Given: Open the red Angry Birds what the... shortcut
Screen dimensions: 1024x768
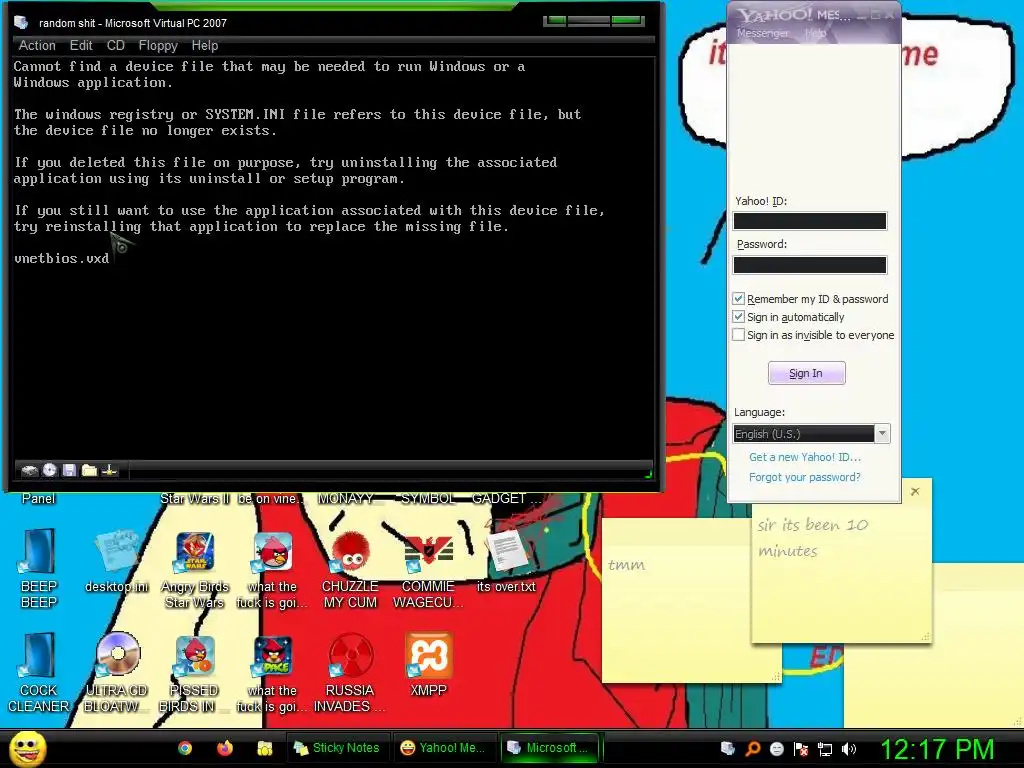Looking at the screenshot, I should [272, 569].
